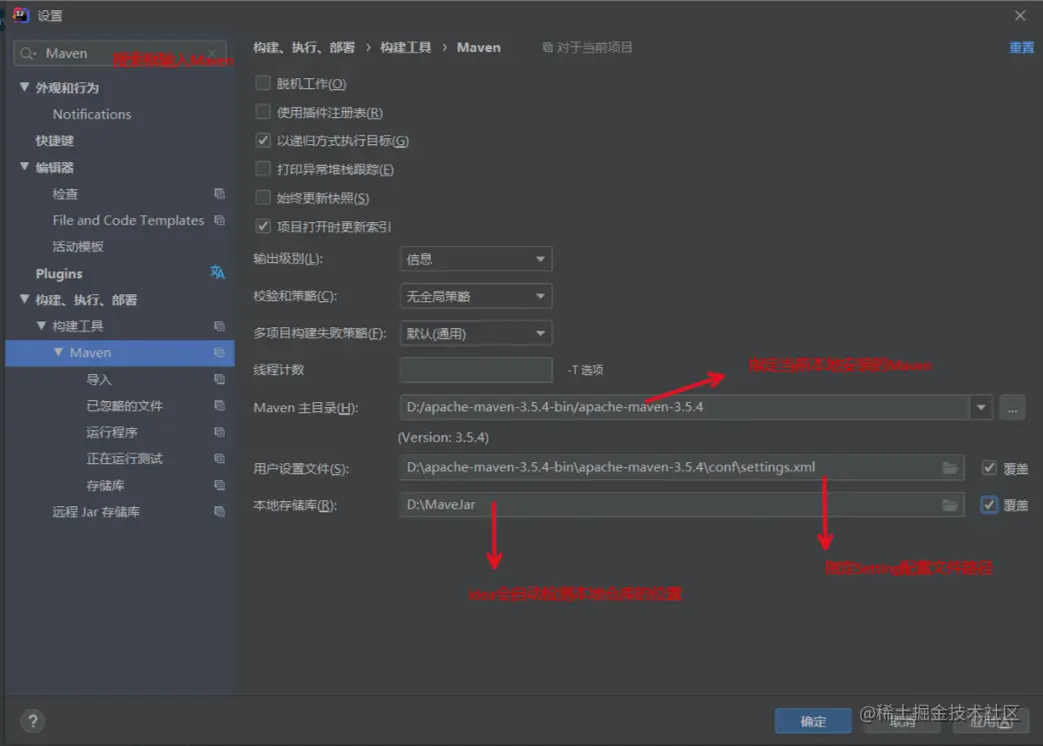The image size is (1043, 746).
Task: Open 远程 Jar 存储库 settings
Action: point(96,511)
